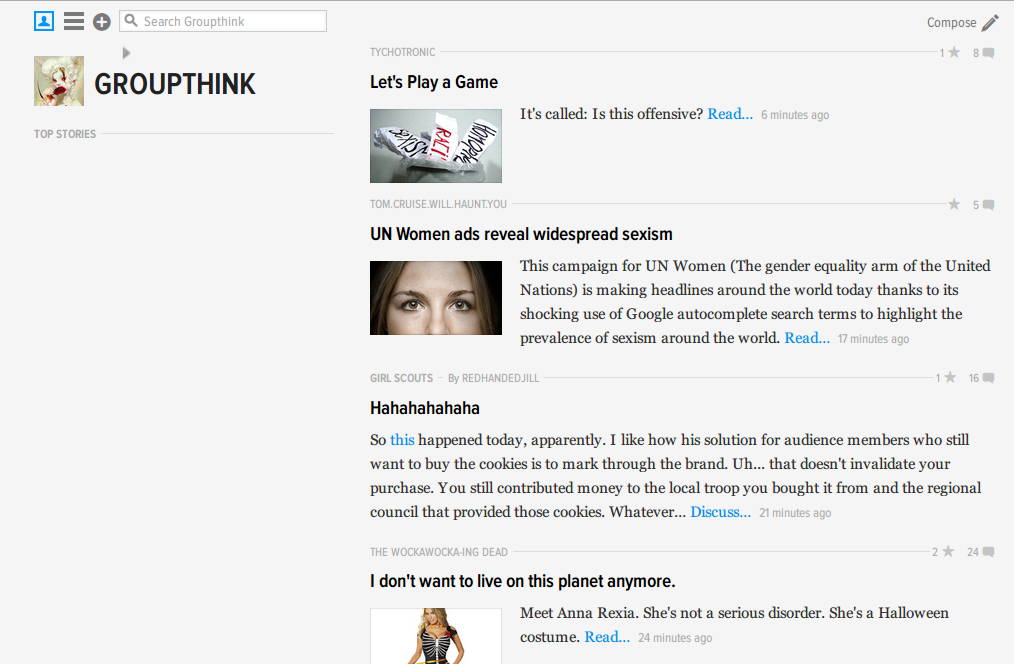Open UN Women ads reveal widespread sexism headline
Image resolution: width=1014 pixels, height=664 pixels.
tap(521, 234)
